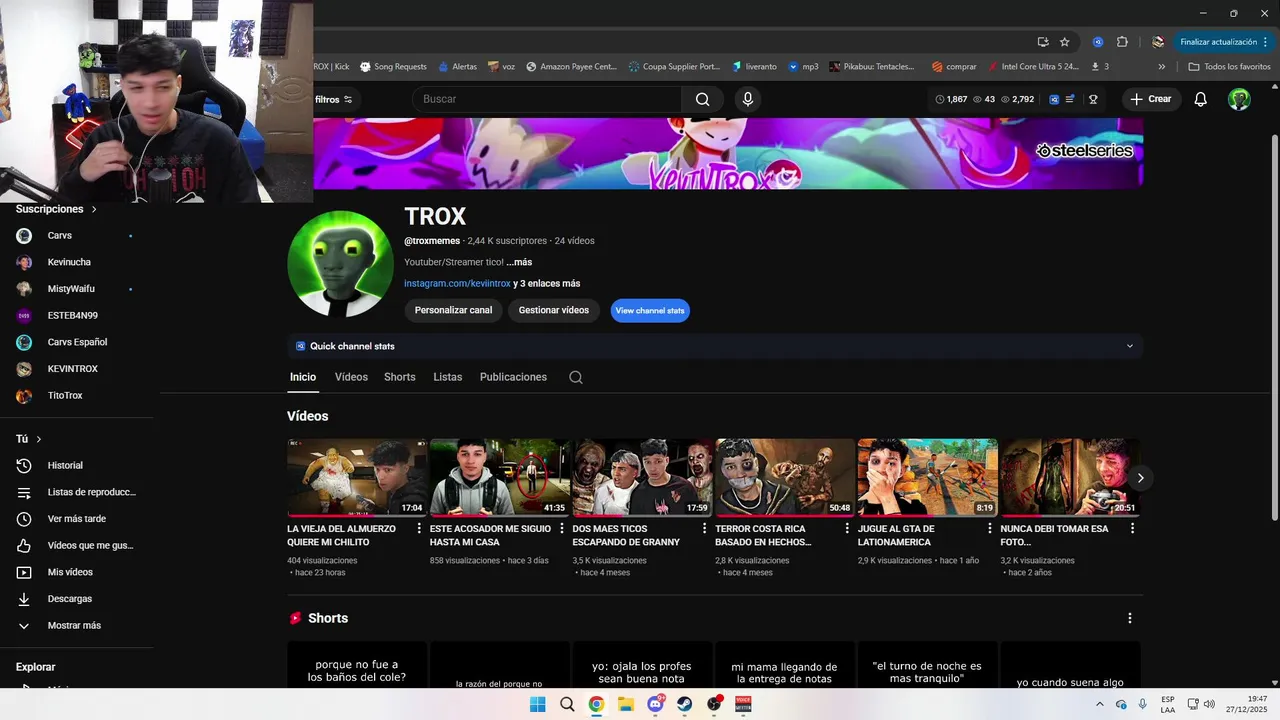Show more bookmarks with chevron
The height and width of the screenshot is (720, 1280).
pyautogui.click(x=1161, y=67)
